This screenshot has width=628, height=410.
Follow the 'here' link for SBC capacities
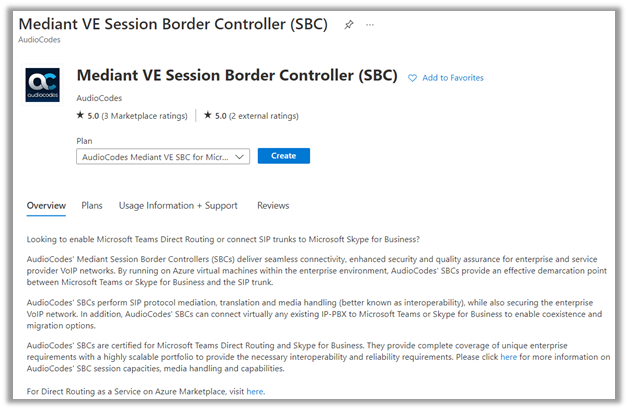point(510,357)
